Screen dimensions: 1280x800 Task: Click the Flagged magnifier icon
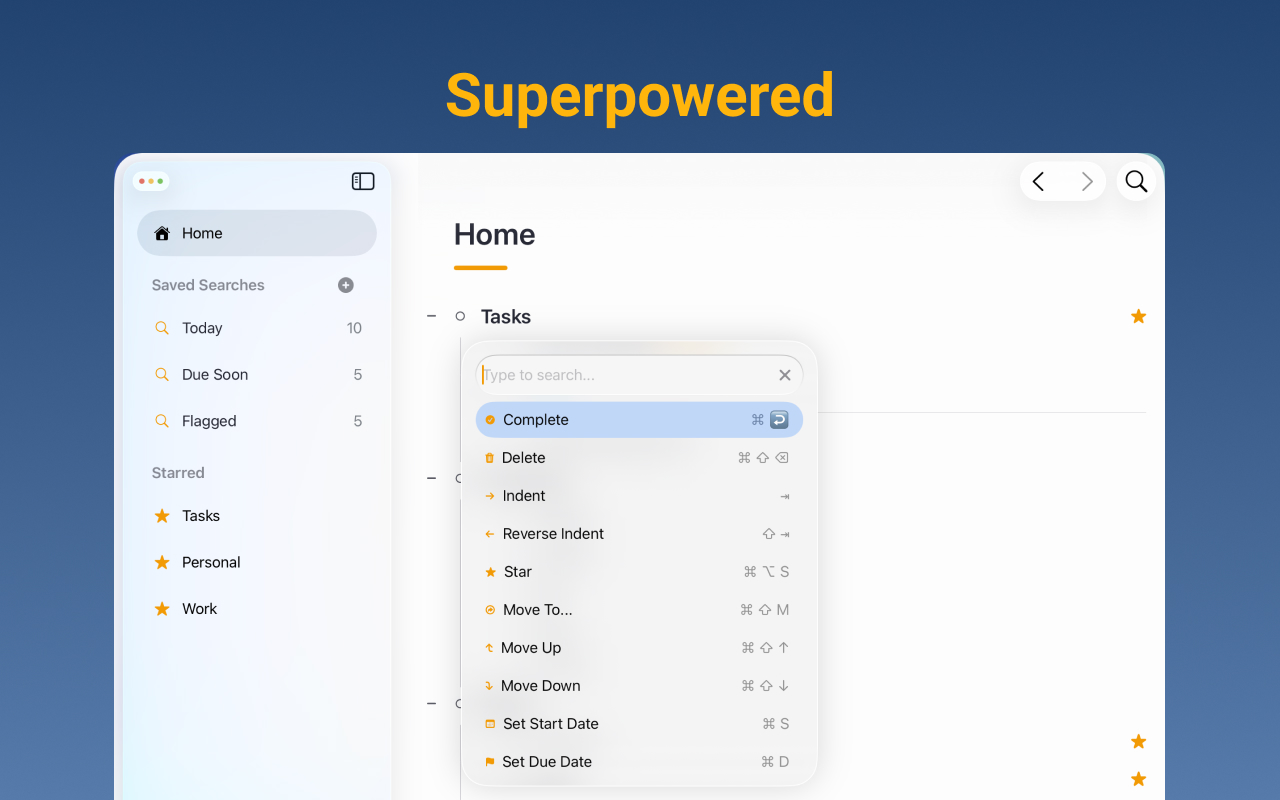click(x=162, y=421)
